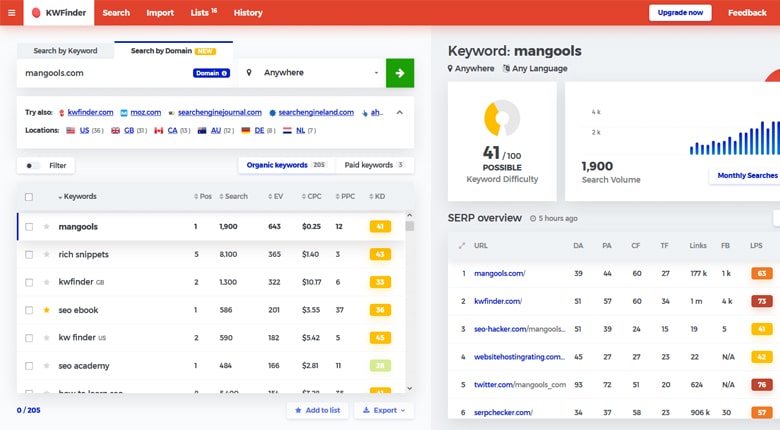Viewport: 780px width, 430px height.
Task: Sort by the CPC column
Action: pyautogui.click(x=311, y=197)
